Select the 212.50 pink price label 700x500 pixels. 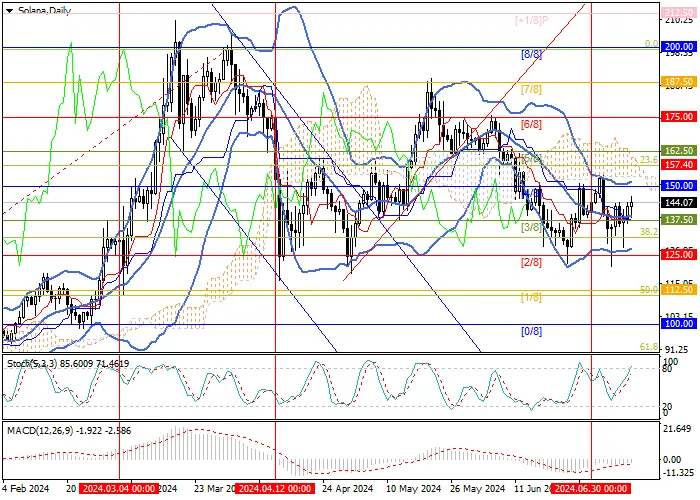pos(679,12)
